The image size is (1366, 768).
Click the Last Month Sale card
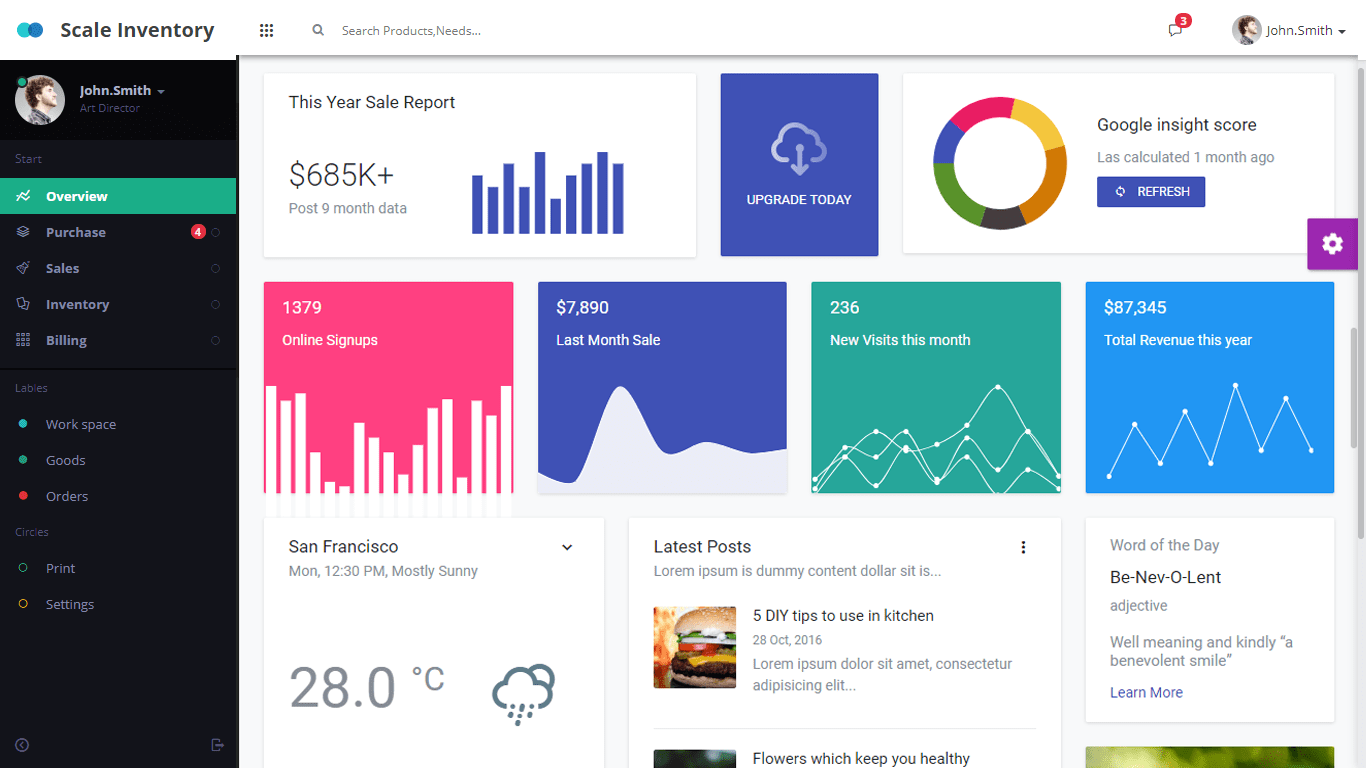tap(662, 387)
